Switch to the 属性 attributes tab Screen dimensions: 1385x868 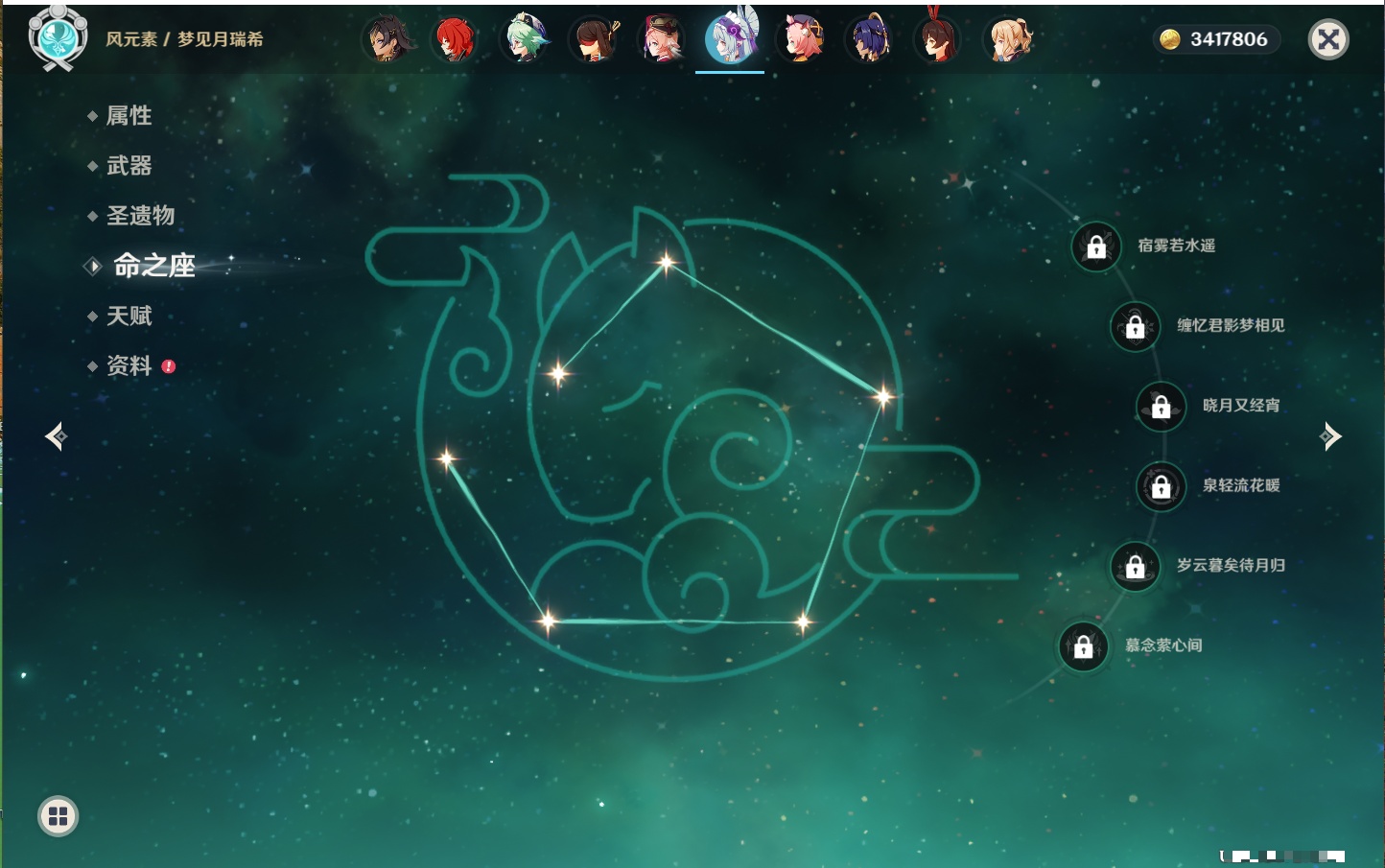[129, 116]
